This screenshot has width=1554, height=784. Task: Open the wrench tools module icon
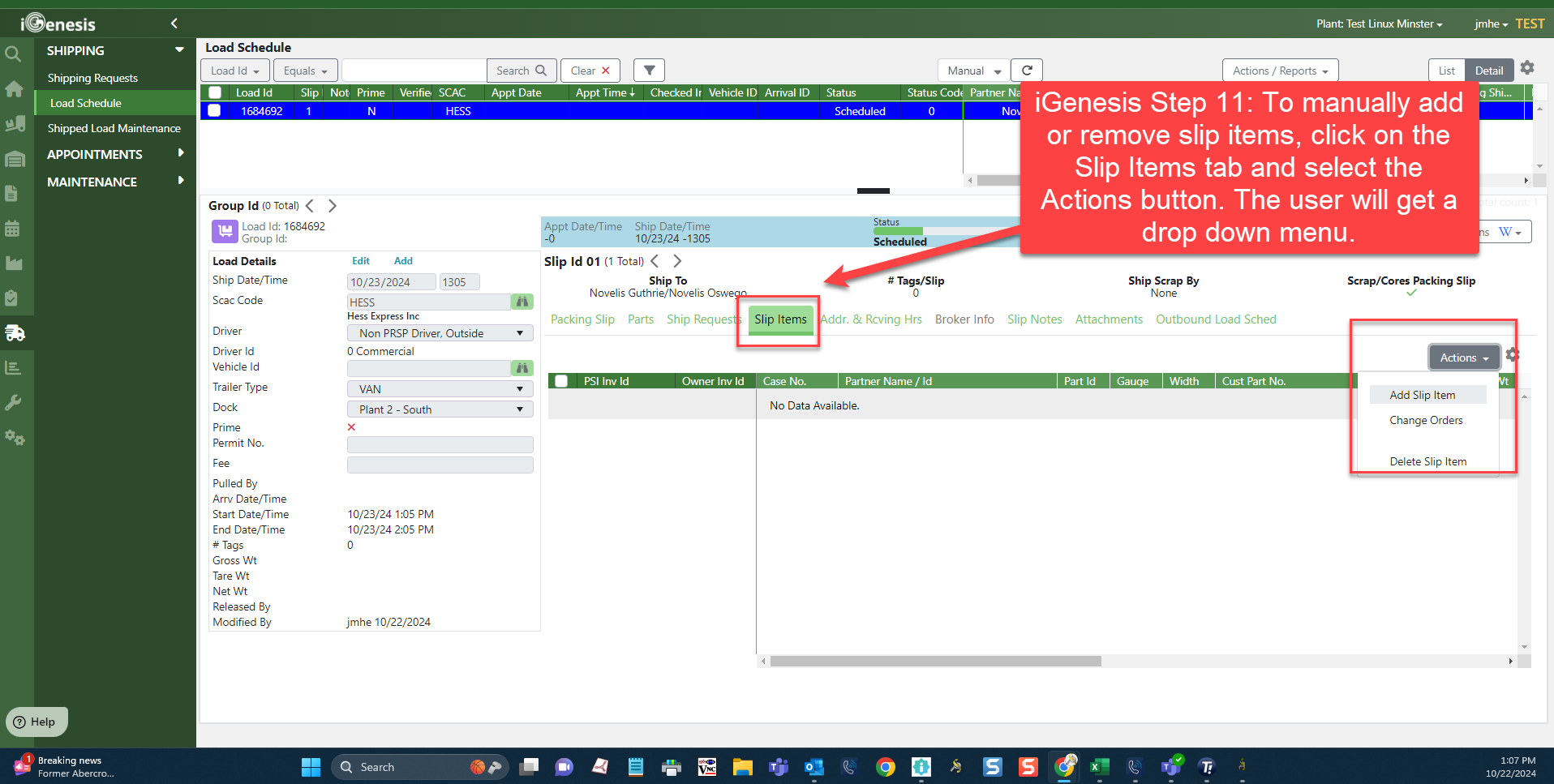[13, 402]
